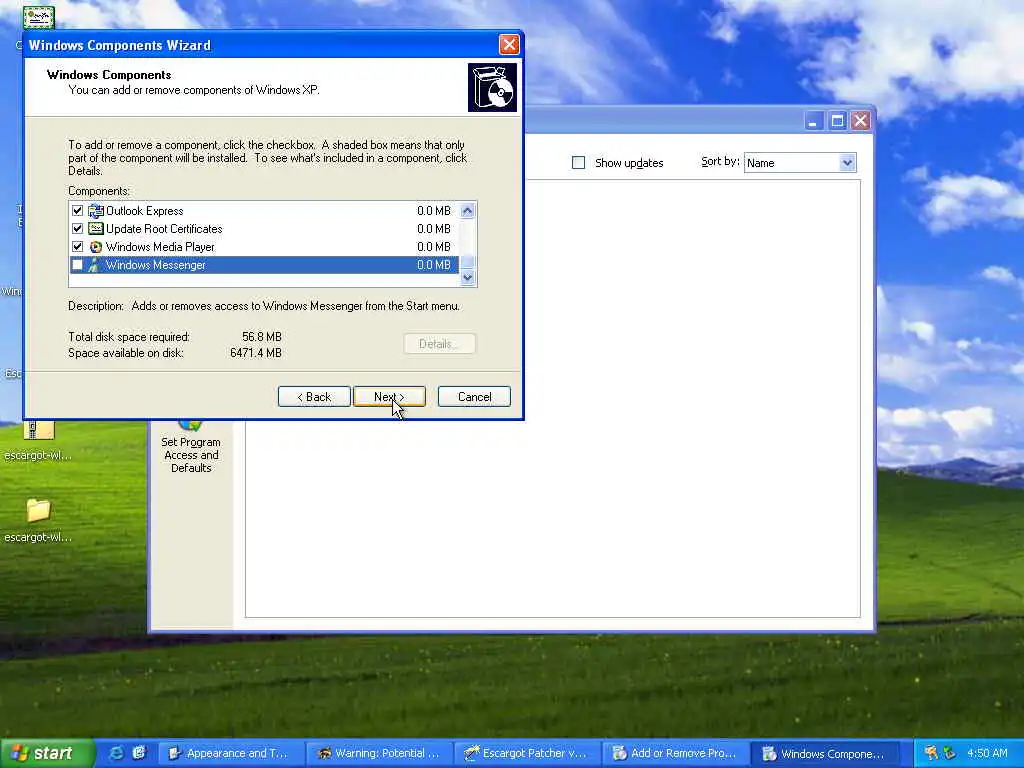The height and width of the screenshot is (768, 1024).
Task: Uncheck the Outlook Express checkbox
Action: click(78, 211)
